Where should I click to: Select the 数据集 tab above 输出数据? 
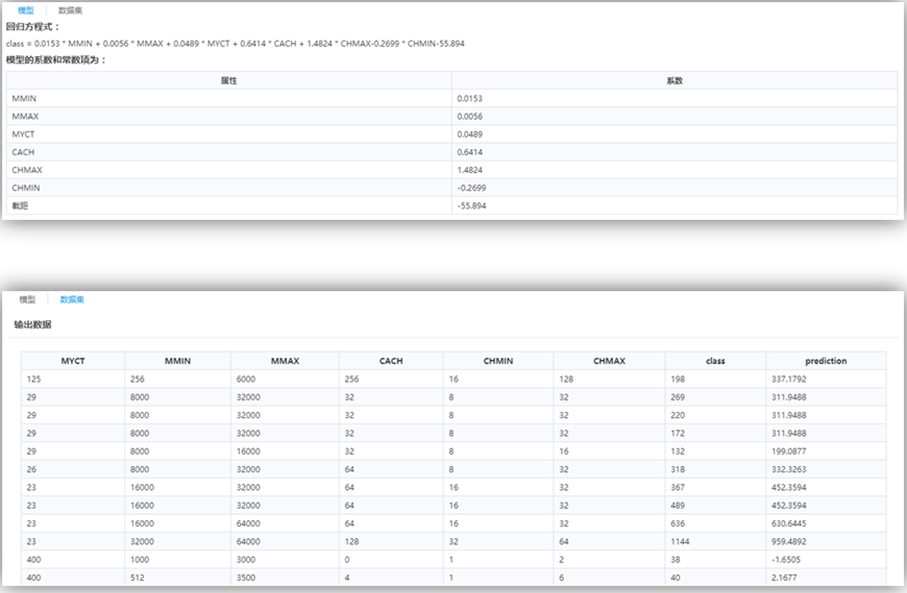point(72,299)
